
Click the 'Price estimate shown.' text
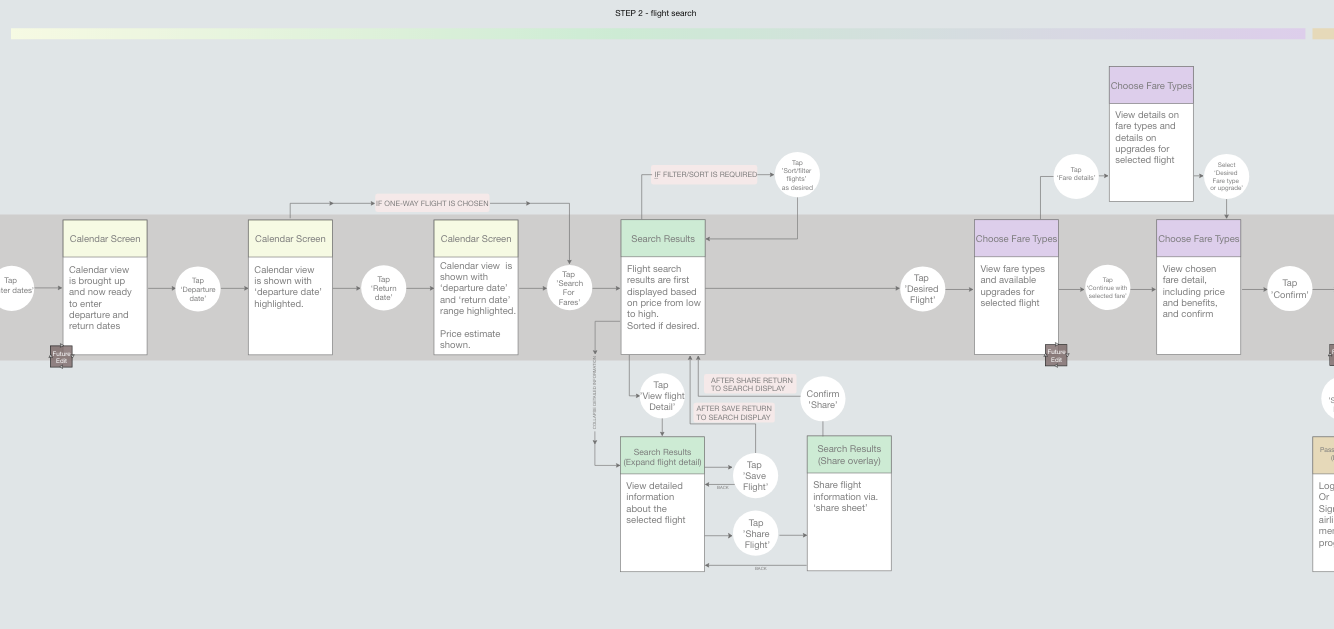pyautogui.click(x=470, y=339)
